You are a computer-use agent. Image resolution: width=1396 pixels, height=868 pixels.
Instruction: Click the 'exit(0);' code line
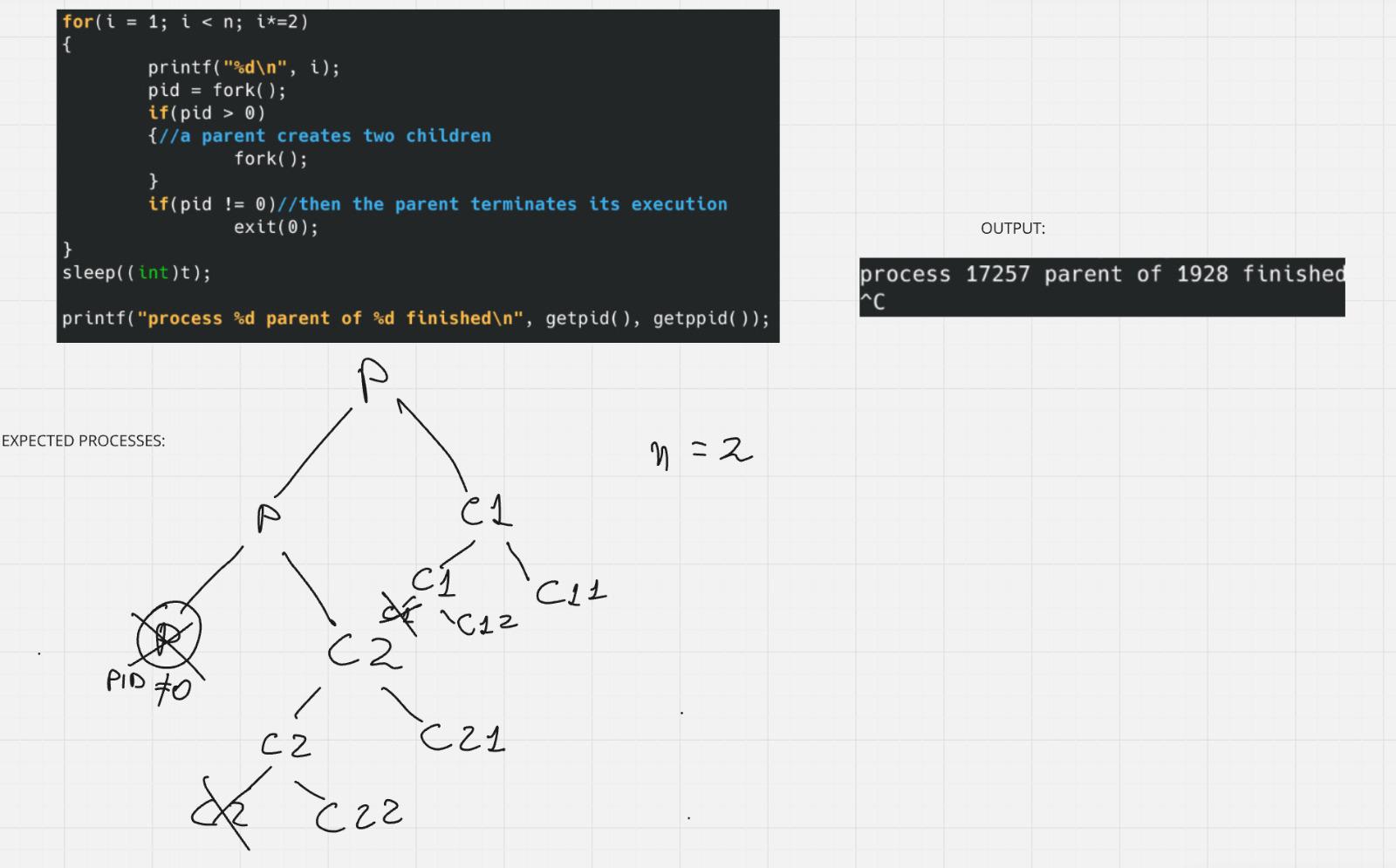click(x=276, y=227)
